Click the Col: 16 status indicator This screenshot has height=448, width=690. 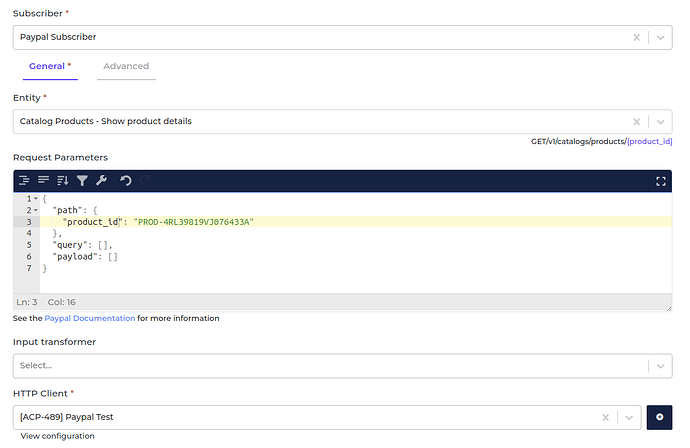click(62, 302)
